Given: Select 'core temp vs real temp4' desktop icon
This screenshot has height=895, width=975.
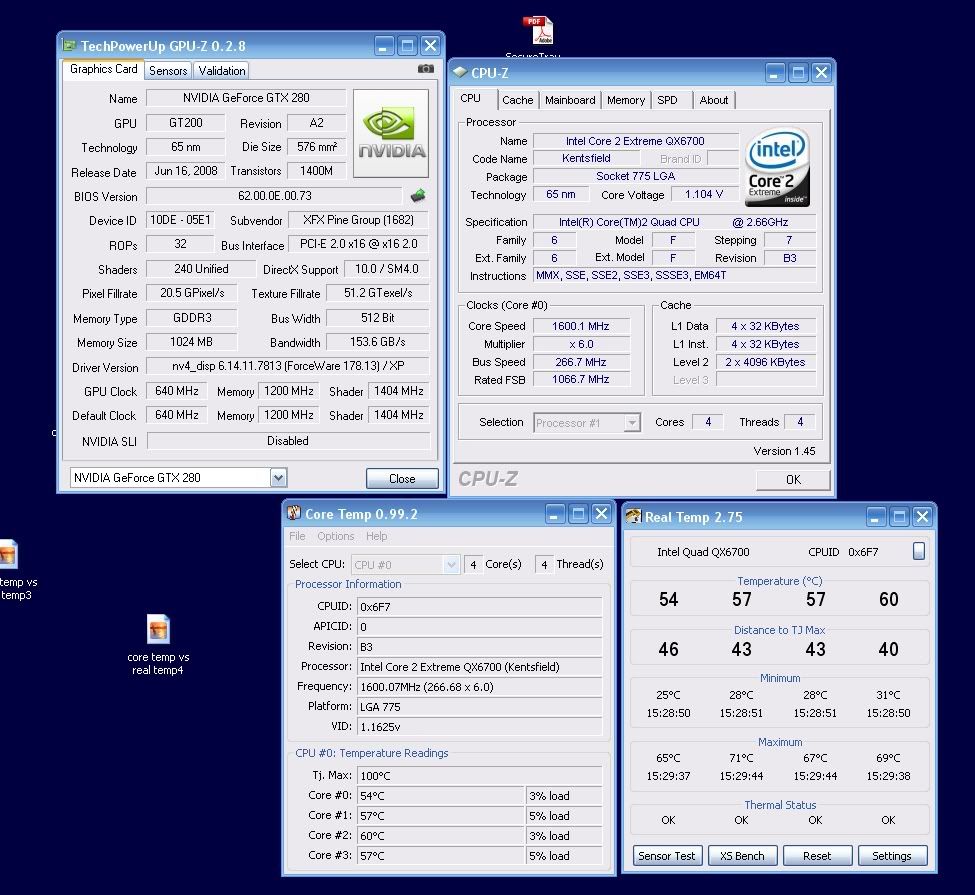Looking at the screenshot, I should pos(158,630).
